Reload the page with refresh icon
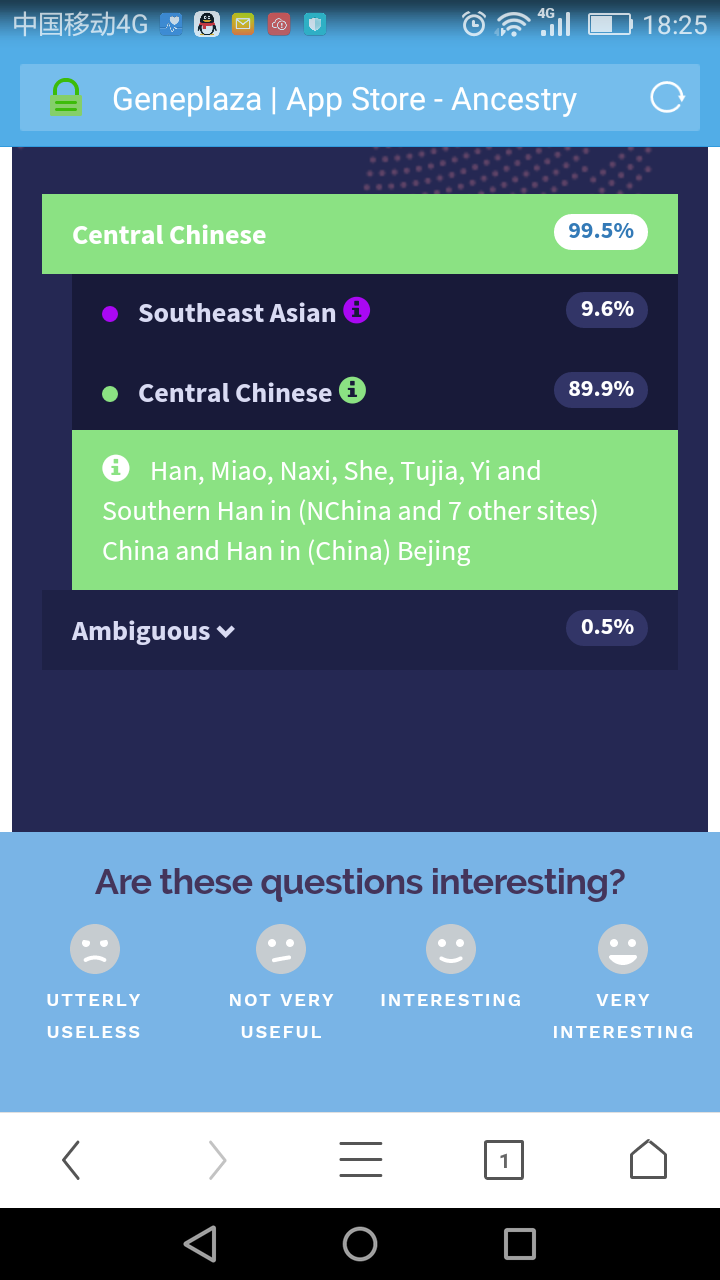 (667, 98)
